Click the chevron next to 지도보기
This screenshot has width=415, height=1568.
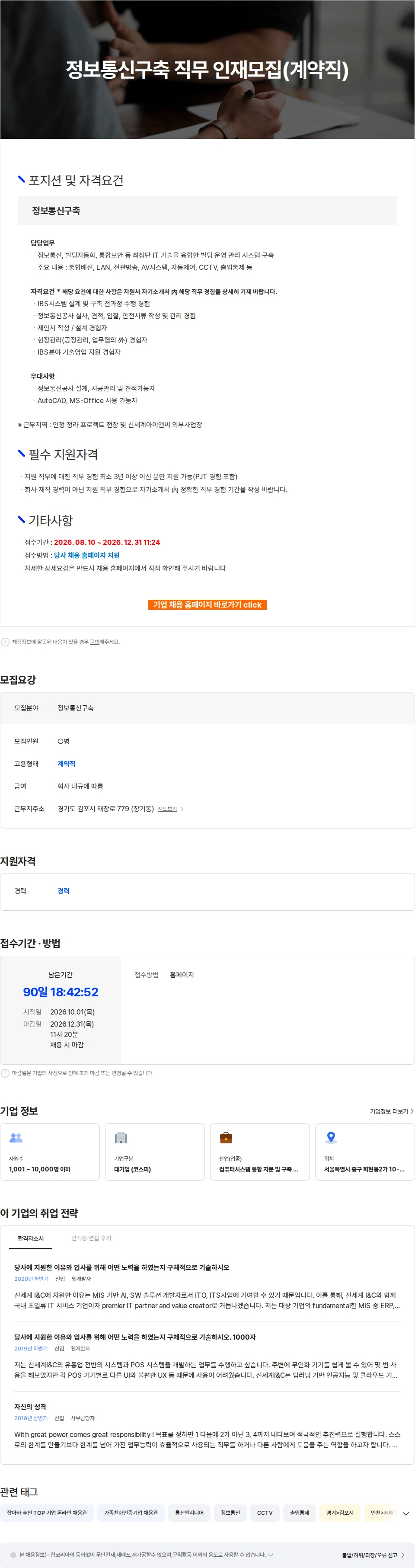click(x=182, y=809)
